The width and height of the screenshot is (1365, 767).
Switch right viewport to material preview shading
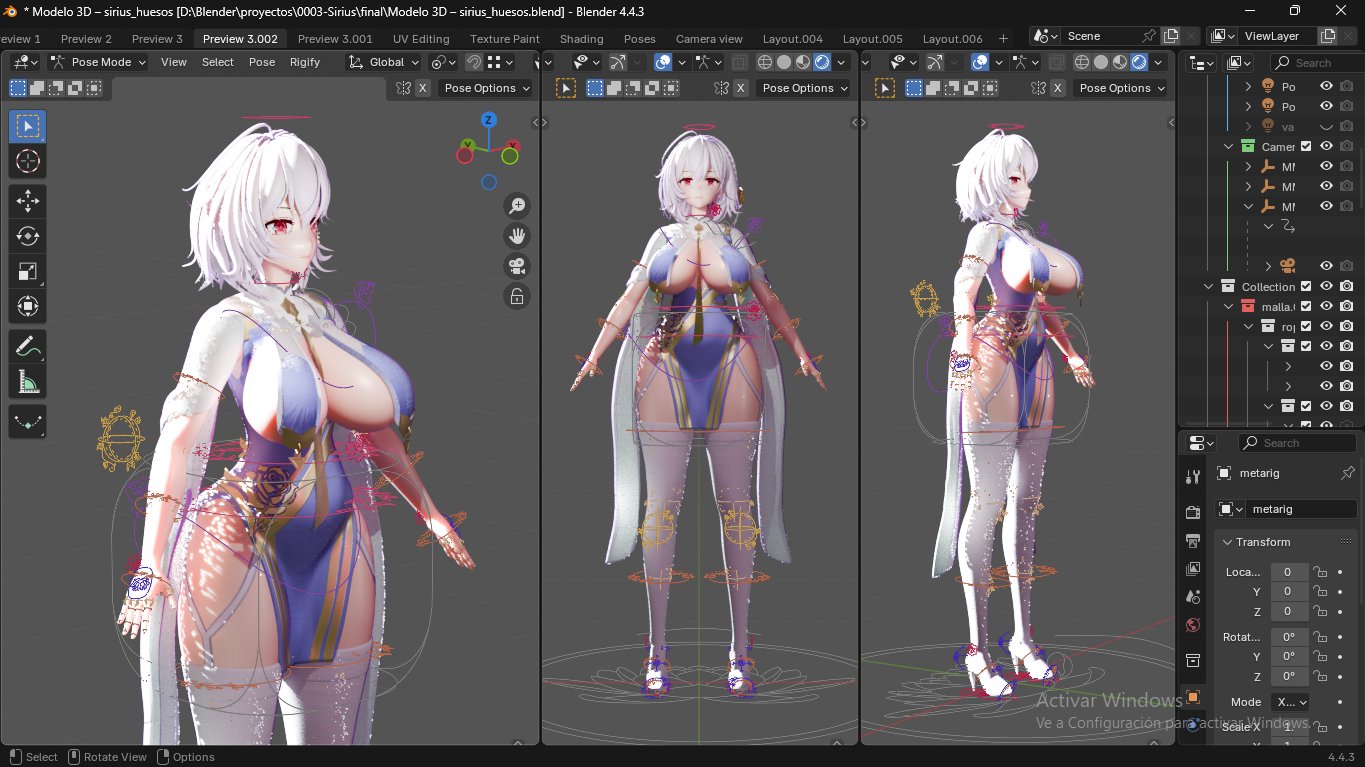tap(1120, 62)
